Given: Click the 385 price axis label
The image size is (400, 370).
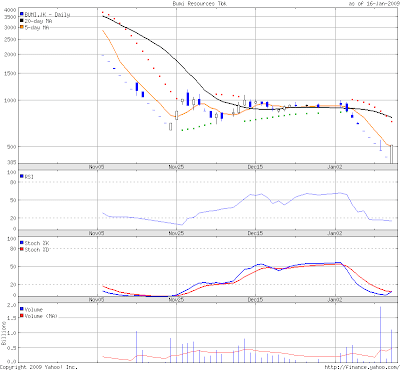Looking at the screenshot, I should [x=11, y=162].
